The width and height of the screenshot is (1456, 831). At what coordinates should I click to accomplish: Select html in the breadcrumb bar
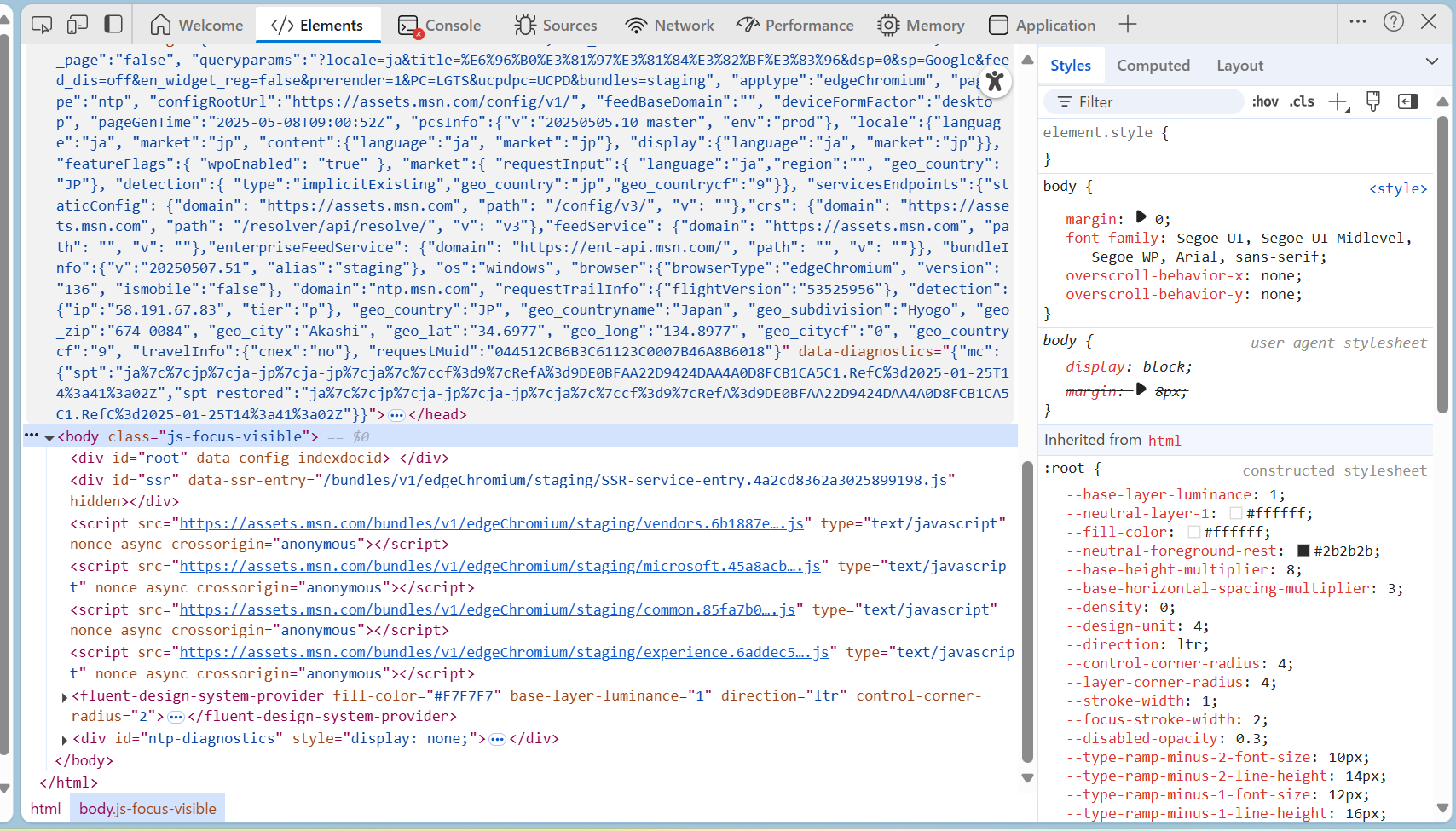tap(46, 809)
